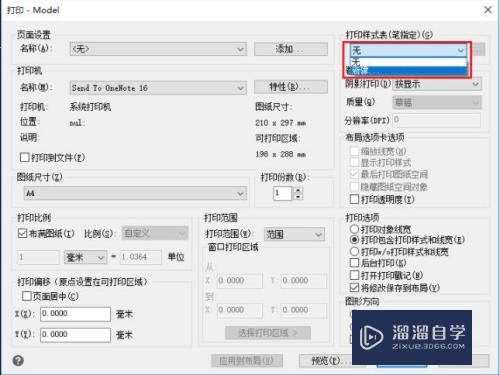500x375 pixels.
Task: Enable the 打印透明度 checkbox
Action: pos(354,199)
